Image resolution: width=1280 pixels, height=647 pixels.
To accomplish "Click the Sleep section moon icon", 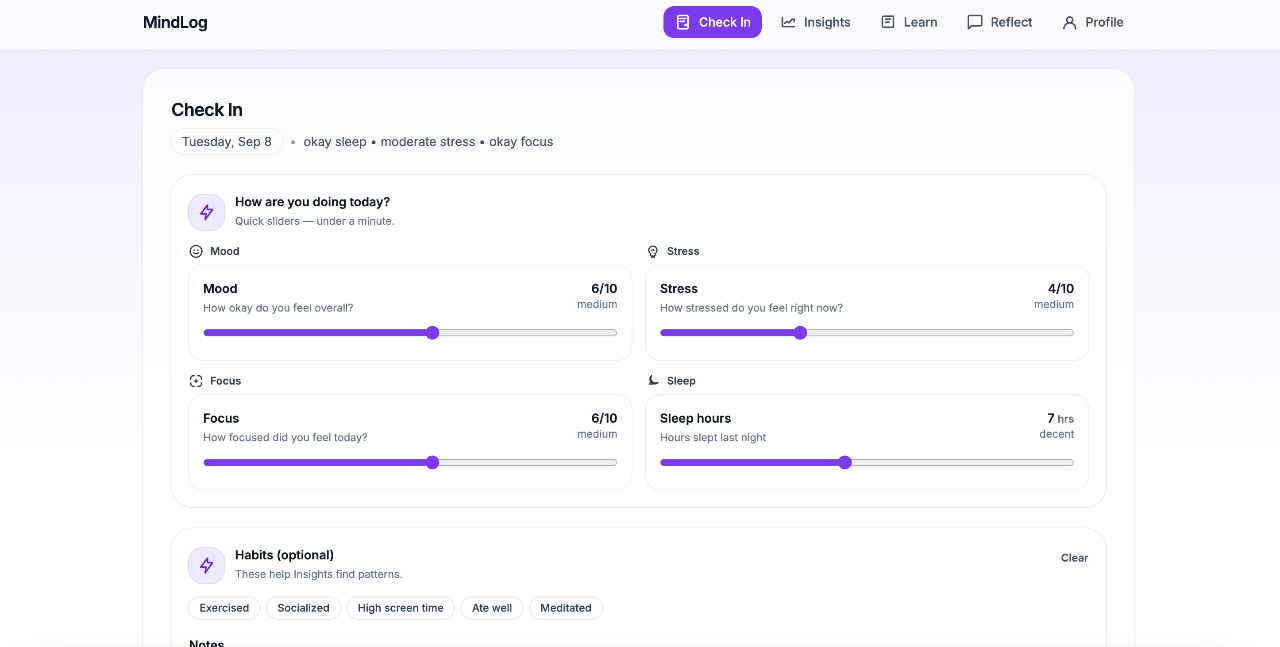I will pos(653,381).
